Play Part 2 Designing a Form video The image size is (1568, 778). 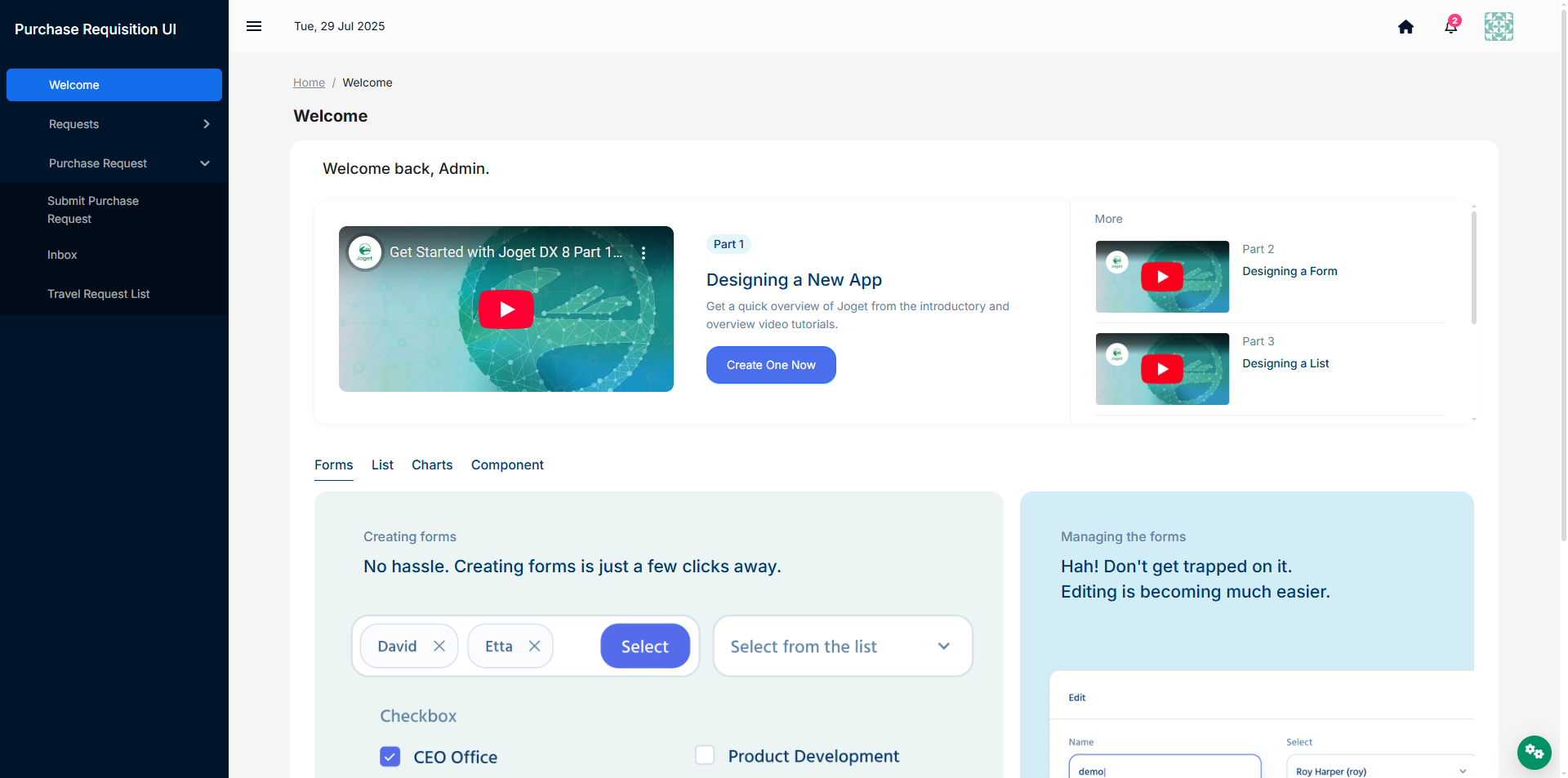point(1162,277)
